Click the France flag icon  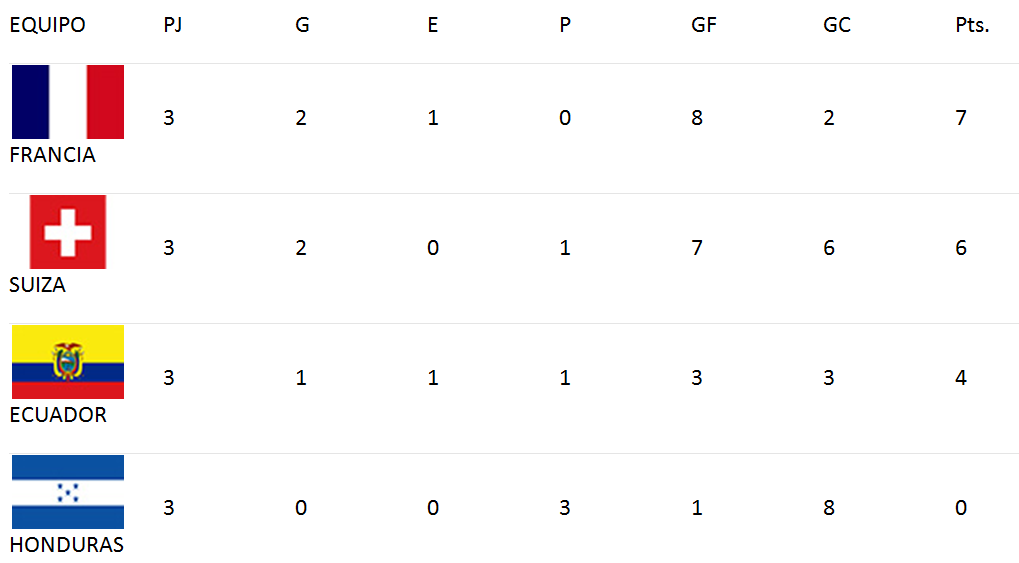(68, 101)
